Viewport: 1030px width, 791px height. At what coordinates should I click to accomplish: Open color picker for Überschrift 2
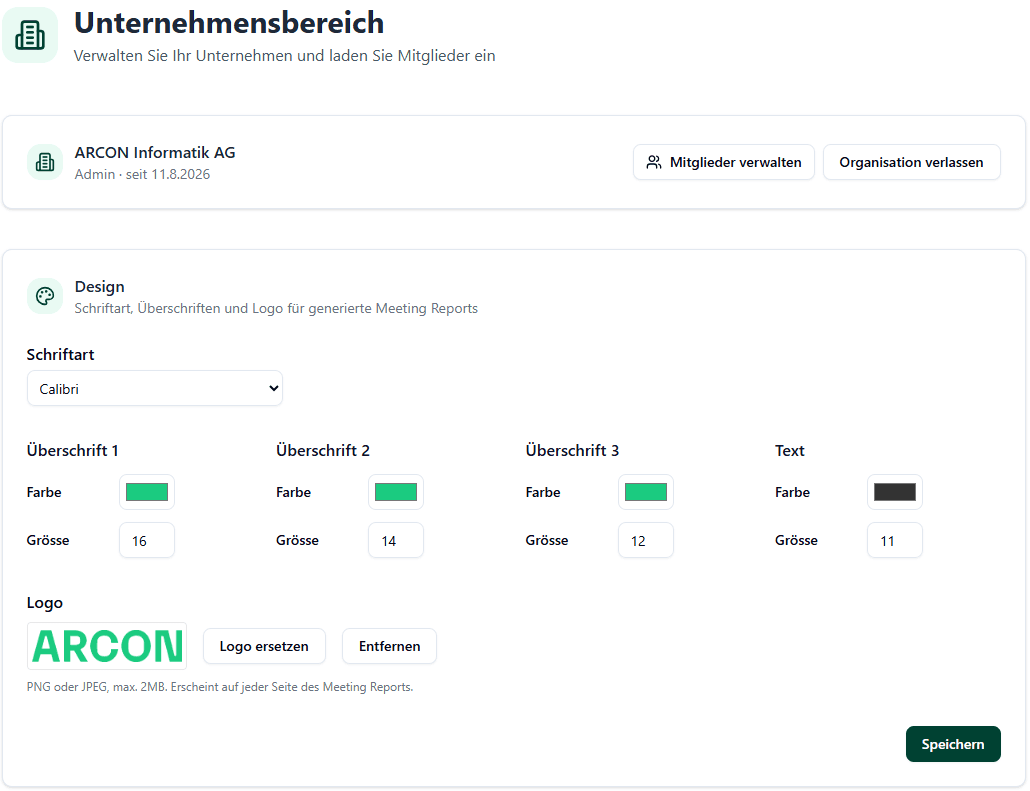point(395,492)
